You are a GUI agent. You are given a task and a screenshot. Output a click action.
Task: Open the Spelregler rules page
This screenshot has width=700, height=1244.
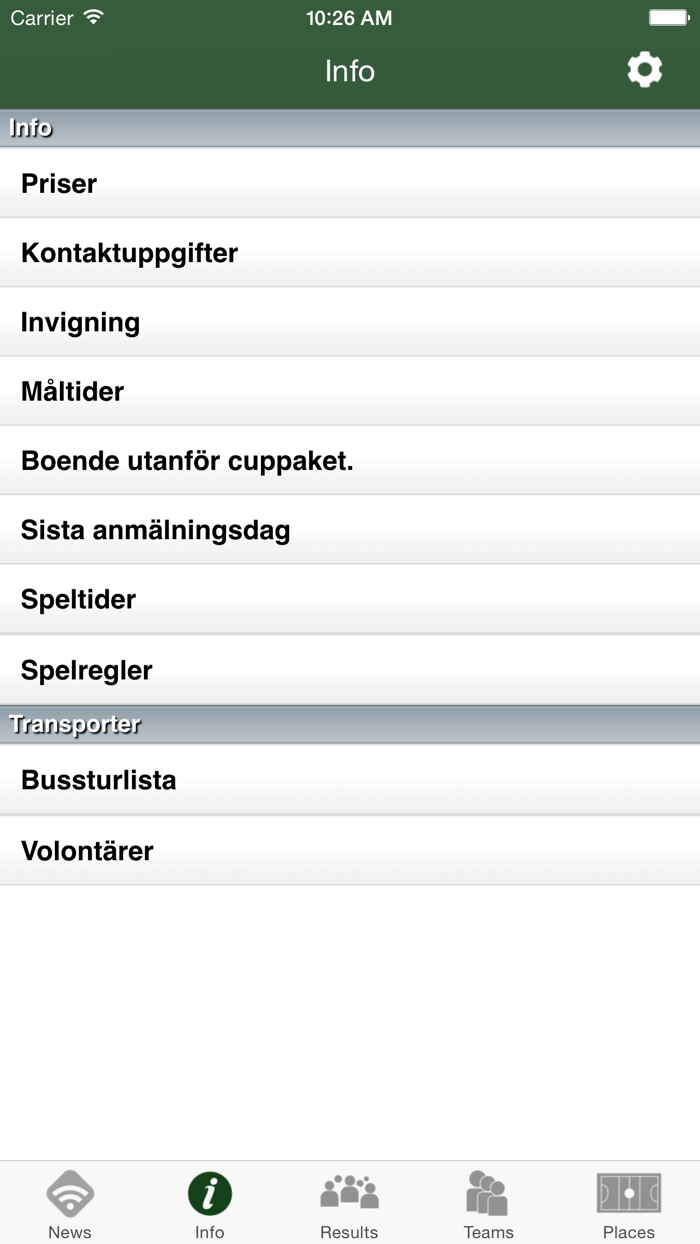coord(350,669)
